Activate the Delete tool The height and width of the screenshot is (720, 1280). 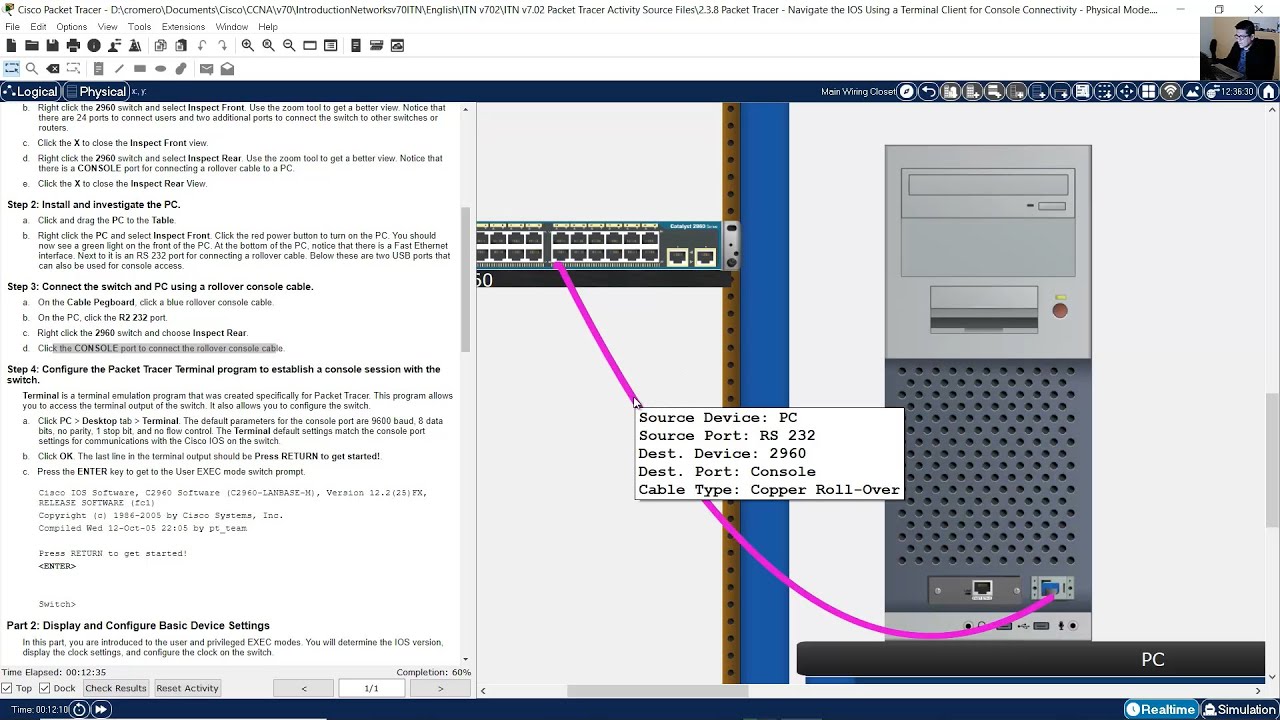tap(53, 69)
